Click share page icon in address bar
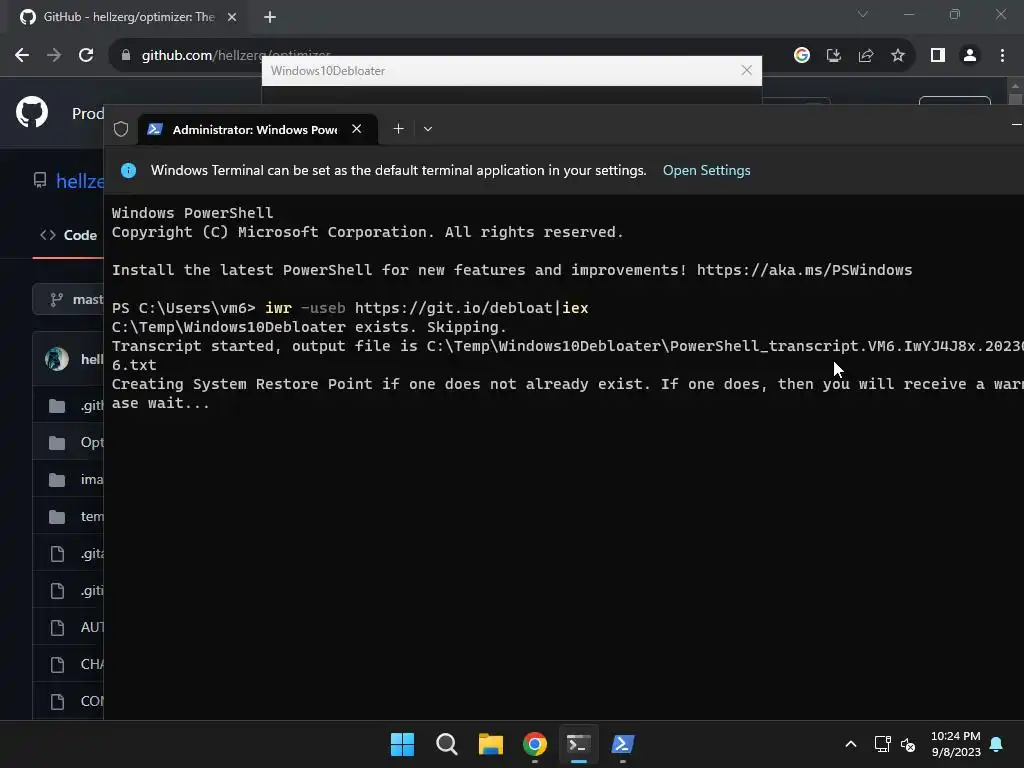This screenshot has width=1024, height=768. tap(866, 56)
